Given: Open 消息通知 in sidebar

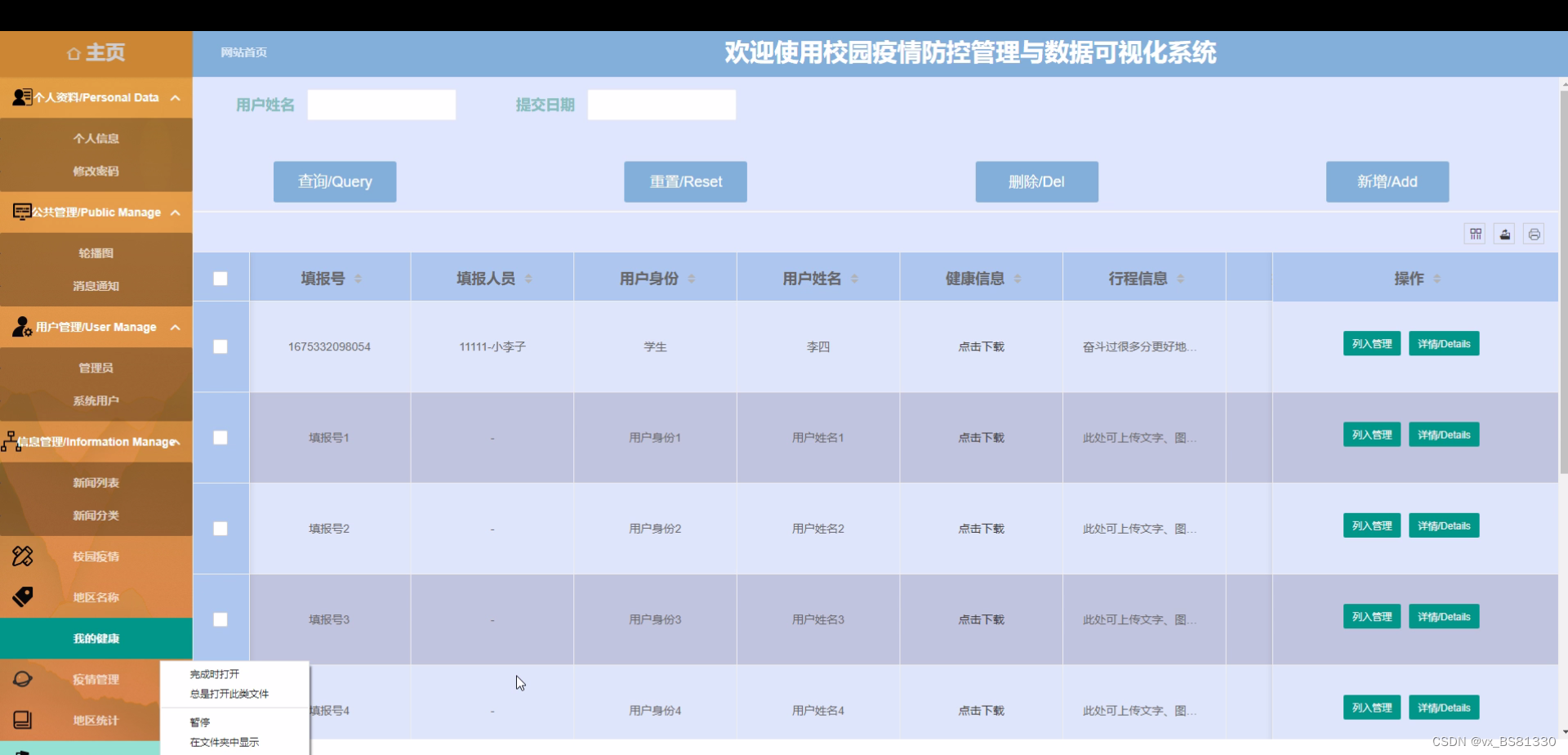Looking at the screenshot, I should [96, 286].
